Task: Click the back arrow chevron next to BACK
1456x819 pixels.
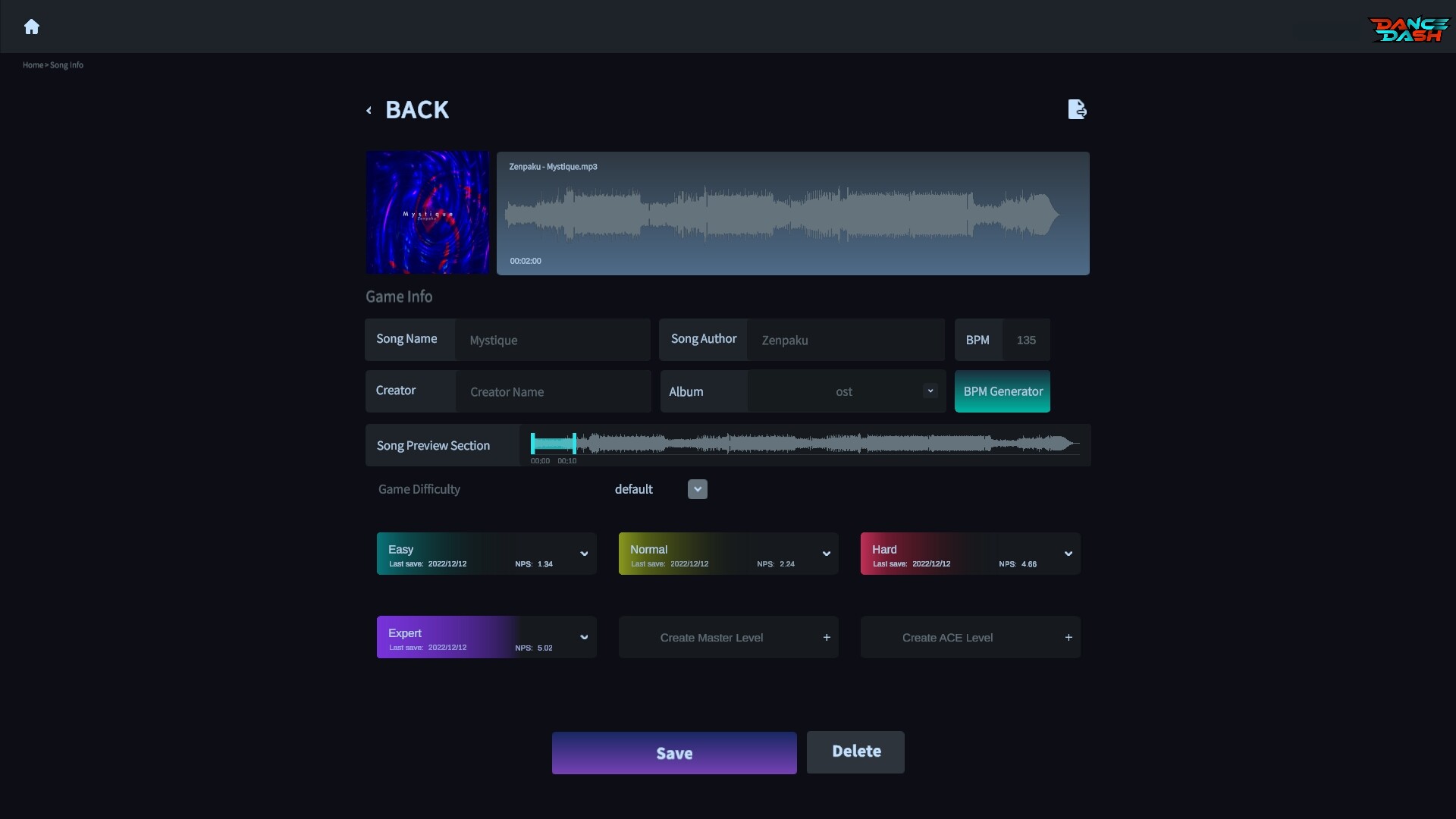Action: (369, 110)
